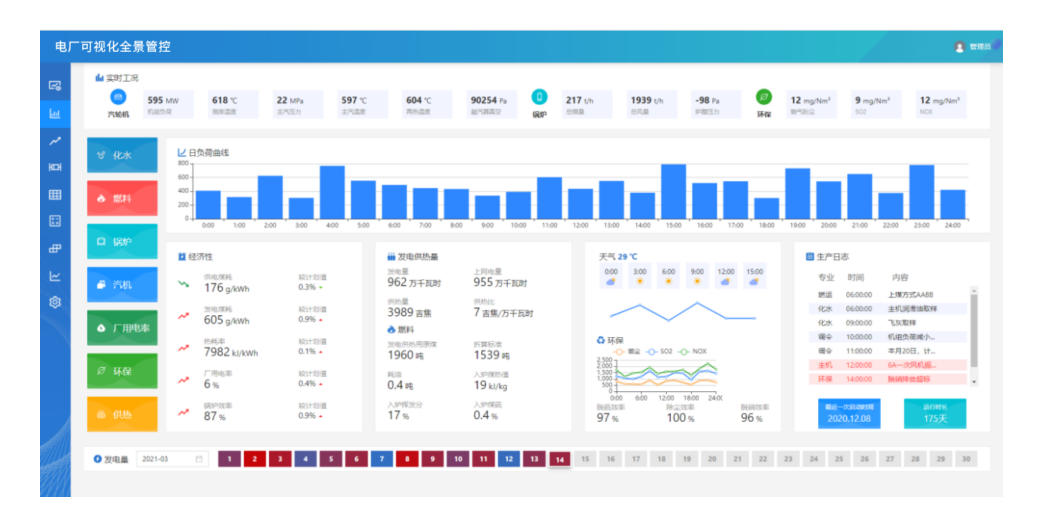Image resolution: width=1043 pixels, height=526 pixels.
Task: Select day 14 in the date strip
Action: pyautogui.click(x=559, y=459)
